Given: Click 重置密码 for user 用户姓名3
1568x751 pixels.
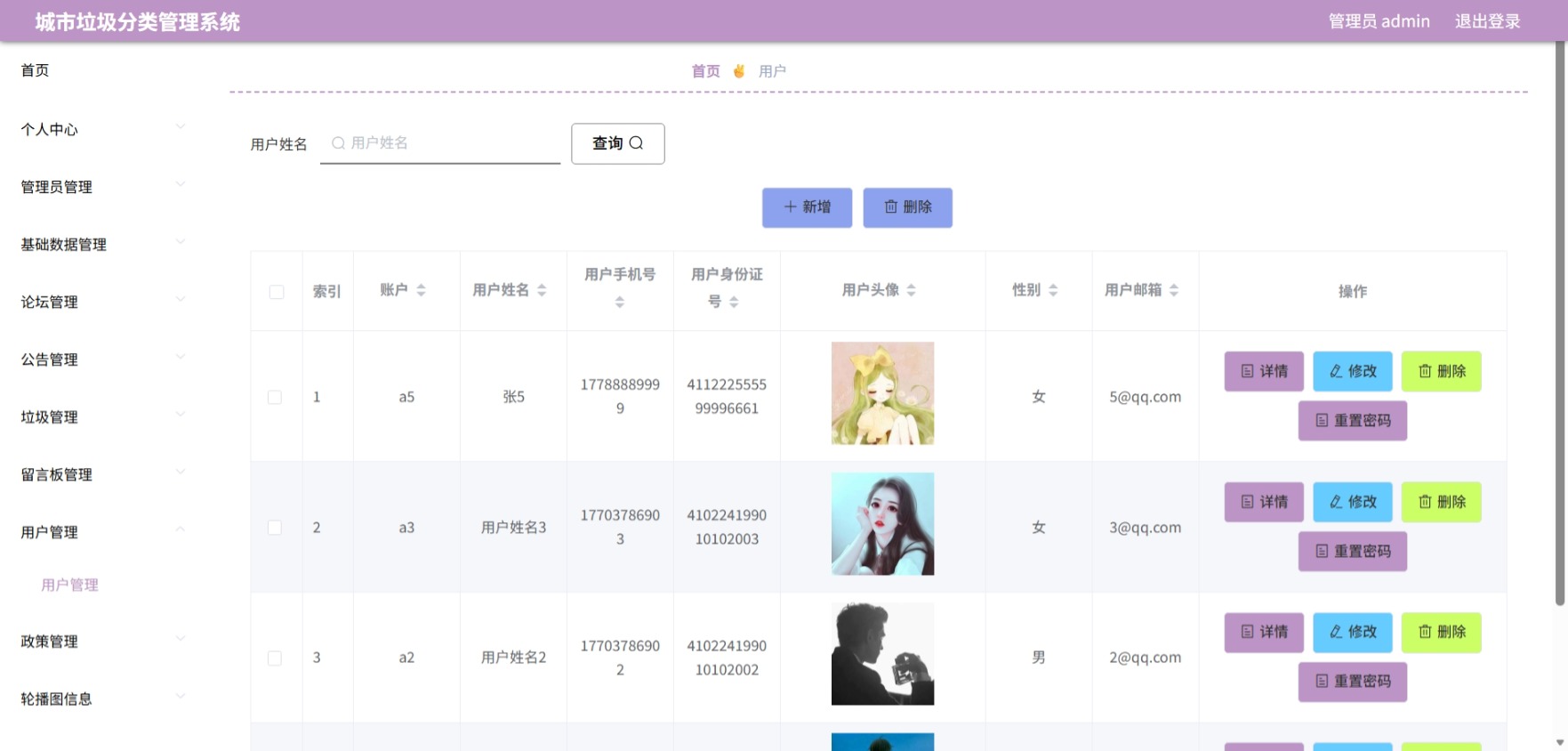Looking at the screenshot, I should pos(1353,551).
